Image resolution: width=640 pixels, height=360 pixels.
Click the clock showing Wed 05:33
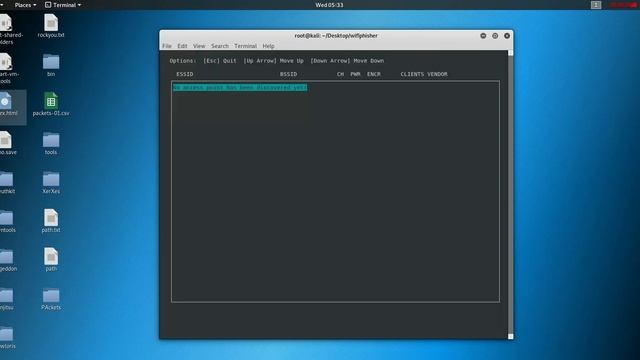pyautogui.click(x=329, y=5)
